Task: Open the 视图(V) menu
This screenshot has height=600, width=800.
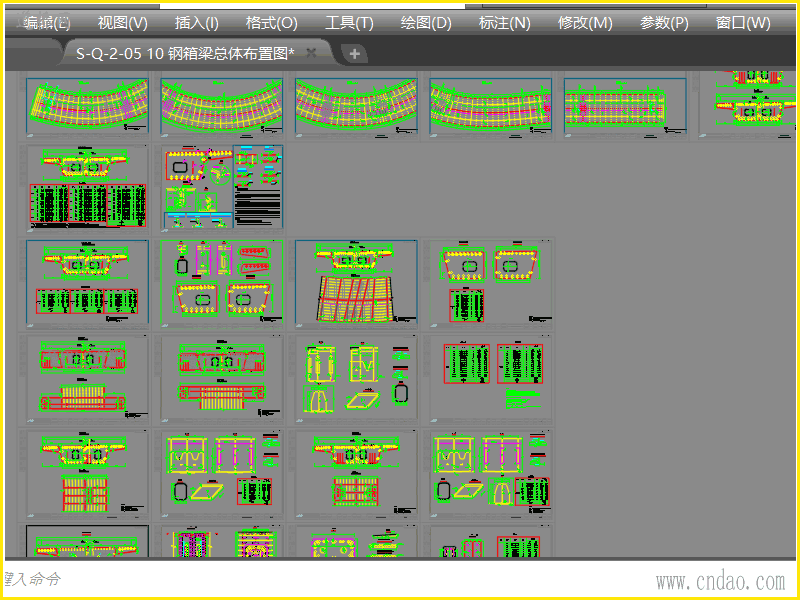Action: click(x=122, y=23)
